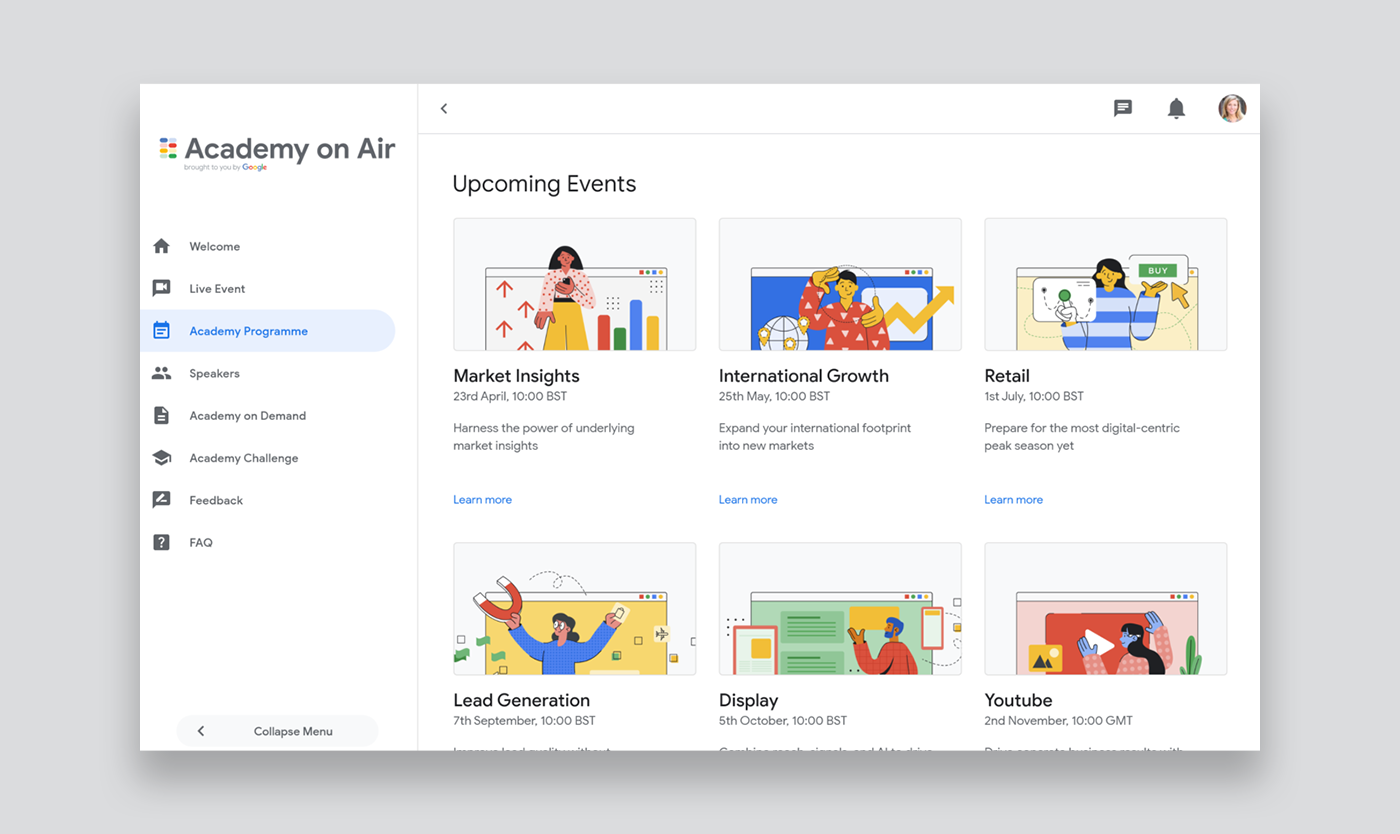Open the Academy Challenge menu item
Image resolution: width=1400 pixels, height=834 pixels.
coord(268,458)
